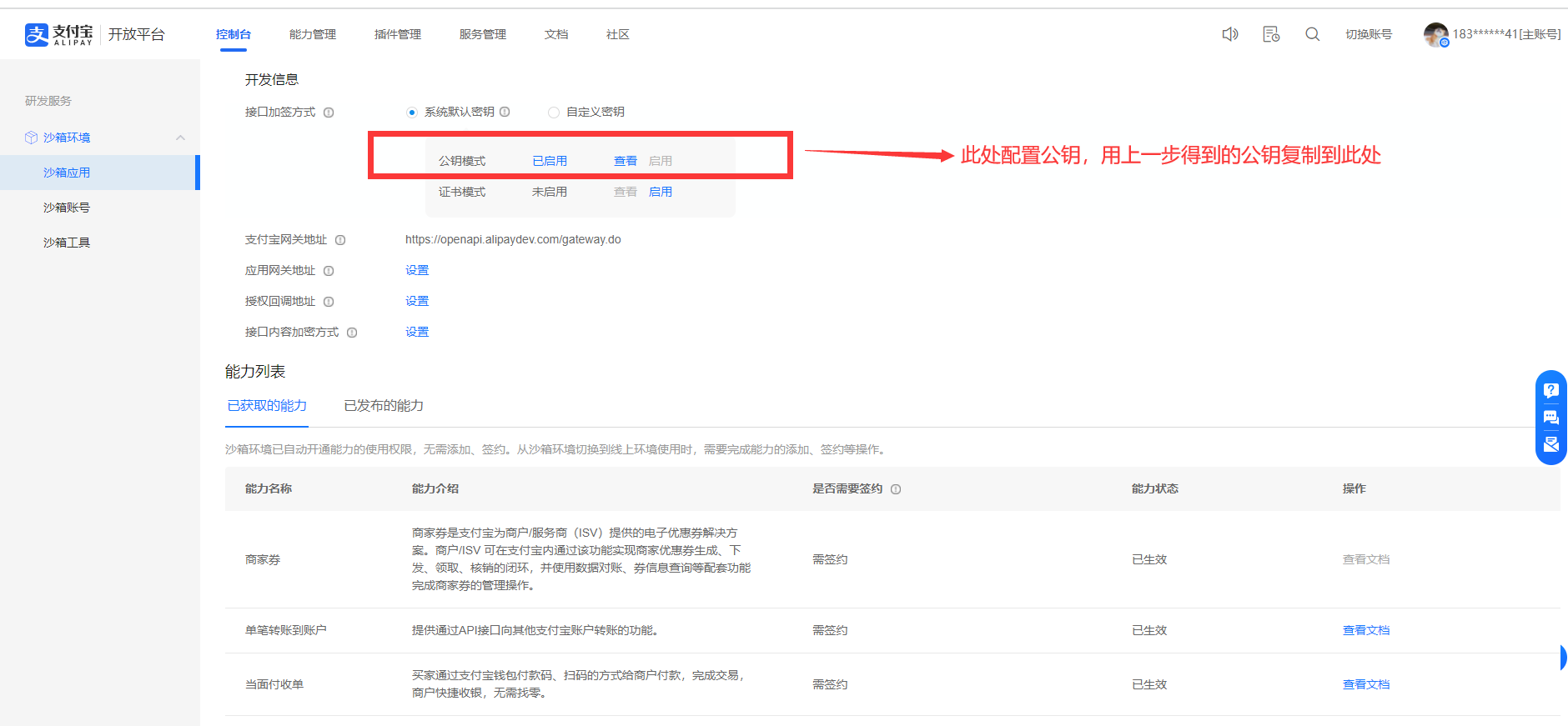The image size is (1568, 726).
Task: Click 查看文档 for 单笔转账到账户
Action: tap(1366, 630)
